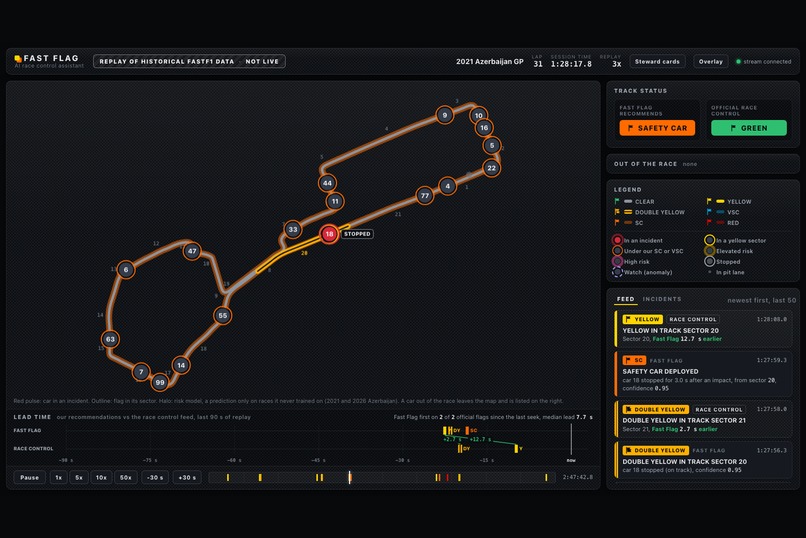Click the total duration 2:47:42.8
The width and height of the screenshot is (806, 538).
(578, 477)
